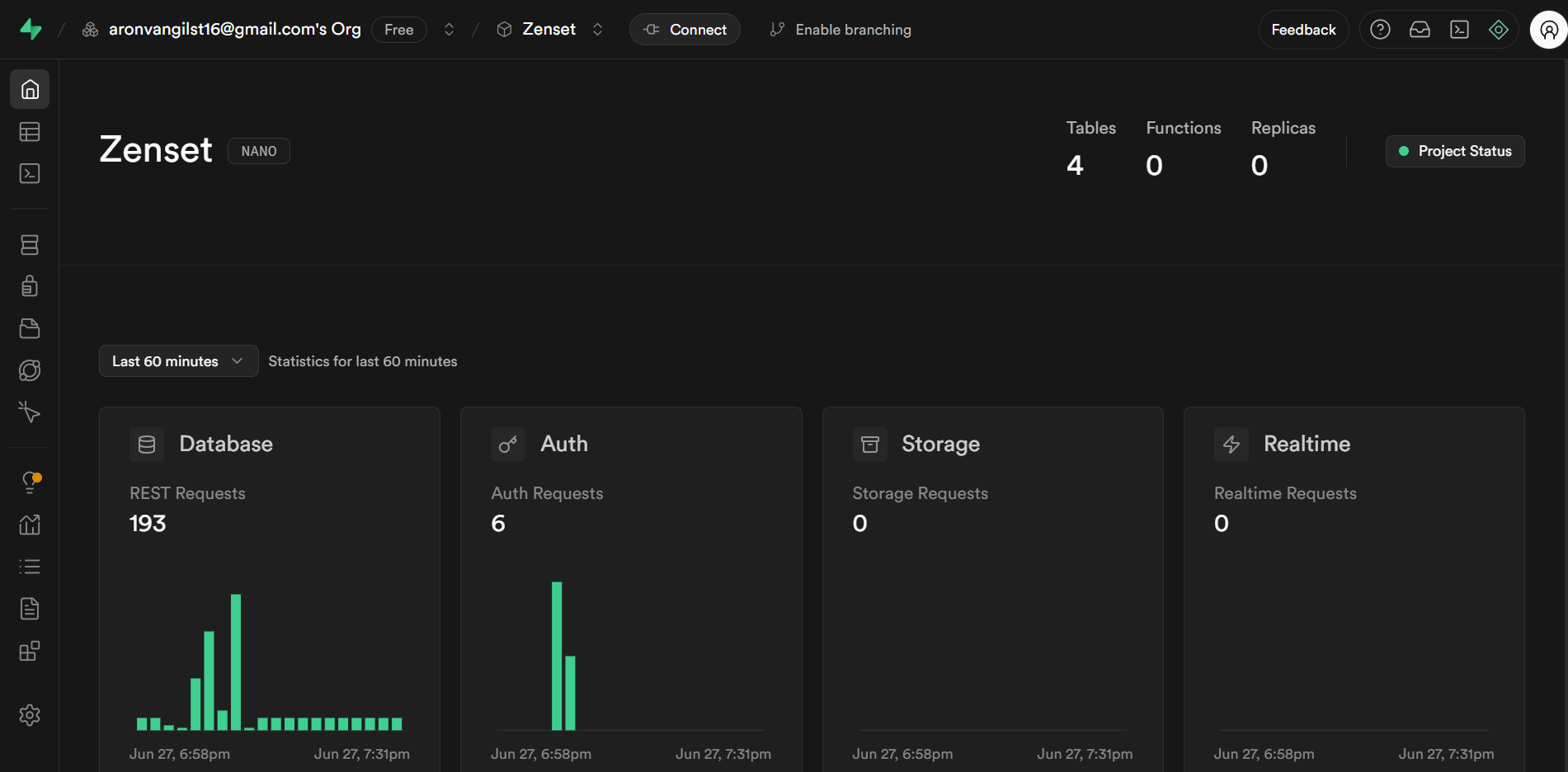The width and height of the screenshot is (1568, 772).
Task: Open Storage via the folder sidebar icon
Action: (x=30, y=328)
